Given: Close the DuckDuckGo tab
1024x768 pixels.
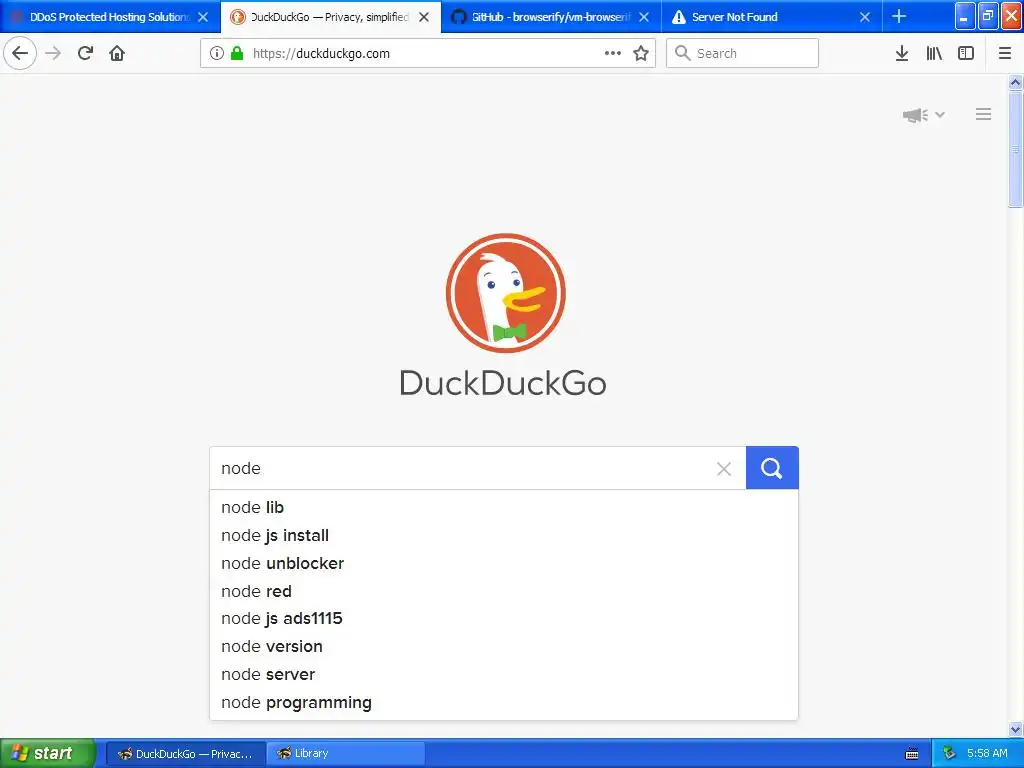Looking at the screenshot, I should [x=424, y=17].
